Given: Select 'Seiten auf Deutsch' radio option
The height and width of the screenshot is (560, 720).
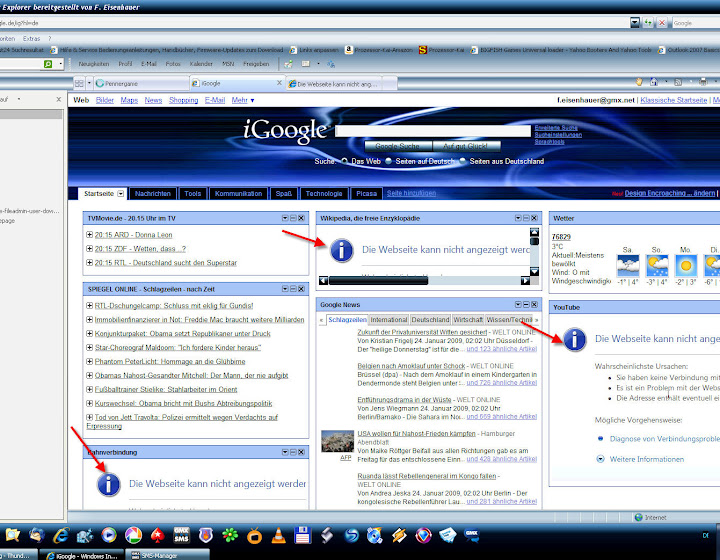Looking at the screenshot, I should point(388,161).
